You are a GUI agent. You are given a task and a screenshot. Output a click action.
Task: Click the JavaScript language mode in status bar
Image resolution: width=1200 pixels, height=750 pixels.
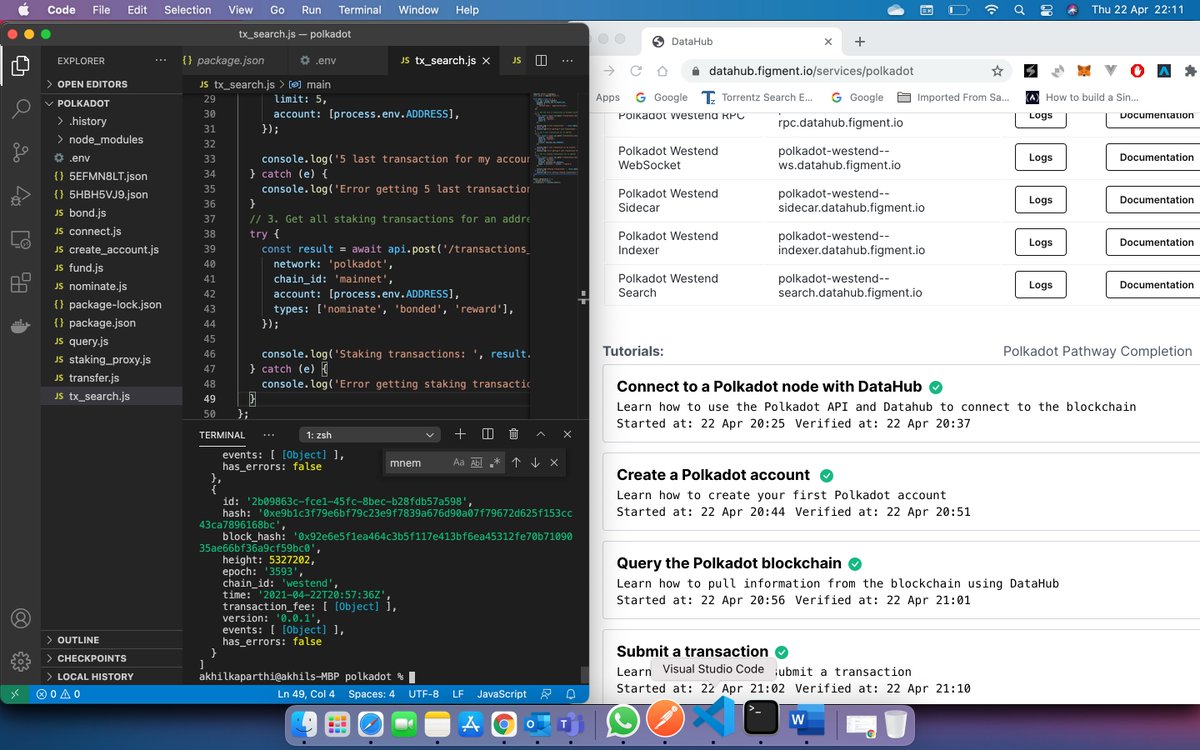click(502, 693)
